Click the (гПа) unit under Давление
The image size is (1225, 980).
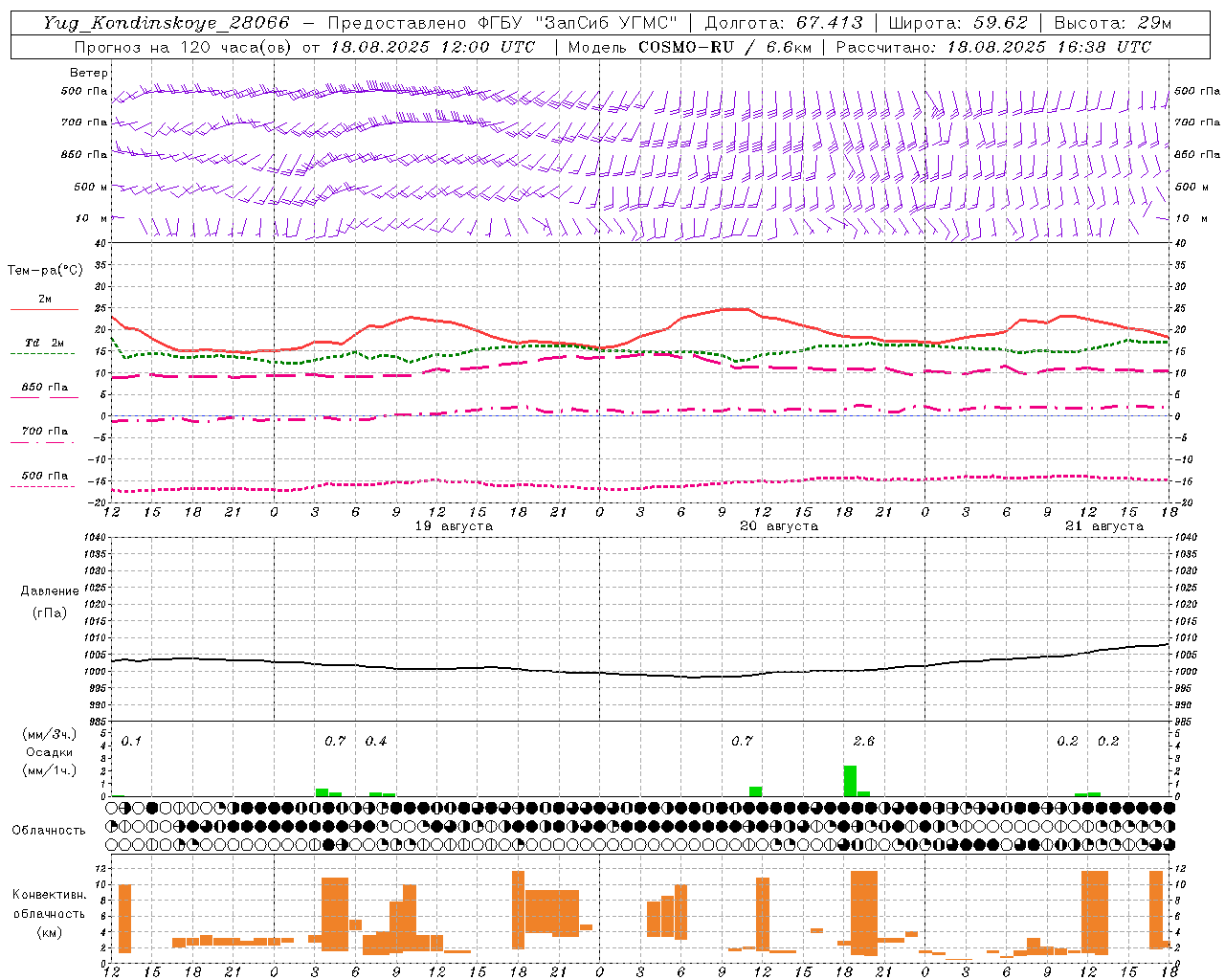coord(50,613)
